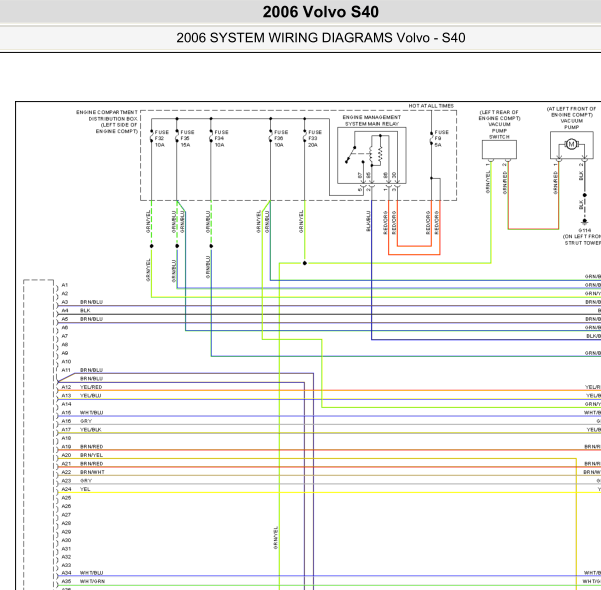Click the 'GRY' label at pin A16
The width and height of the screenshot is (601, 590).
[86, 421]
